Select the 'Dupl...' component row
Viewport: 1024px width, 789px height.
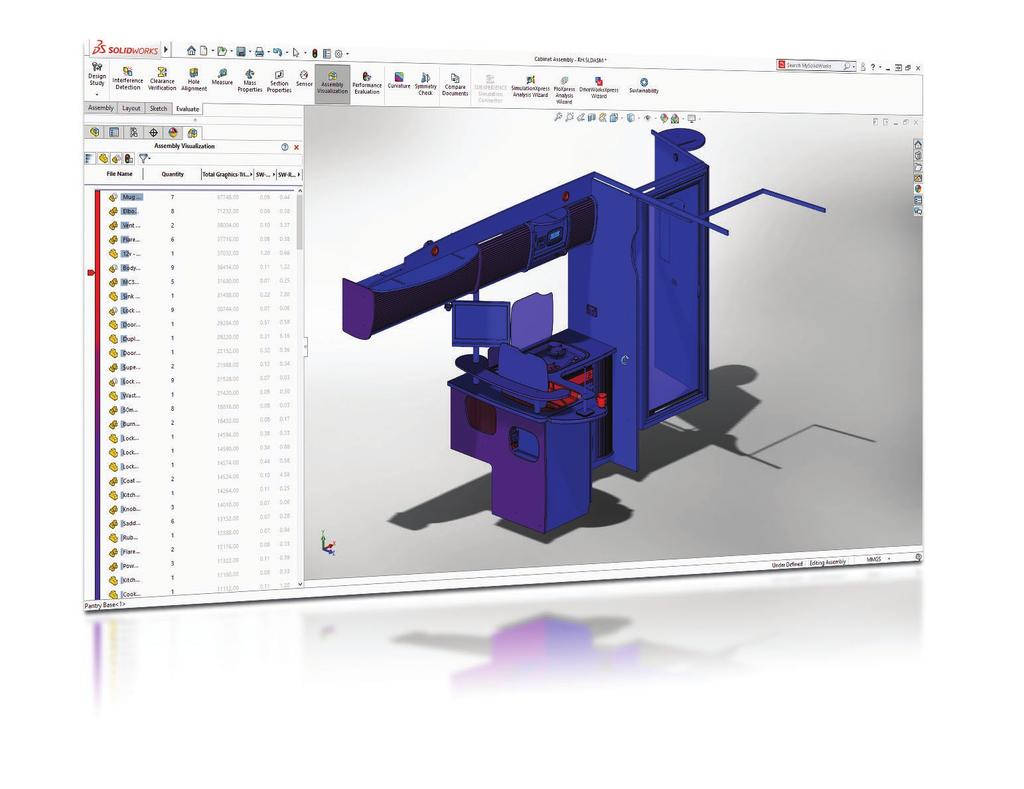point(199,339)
